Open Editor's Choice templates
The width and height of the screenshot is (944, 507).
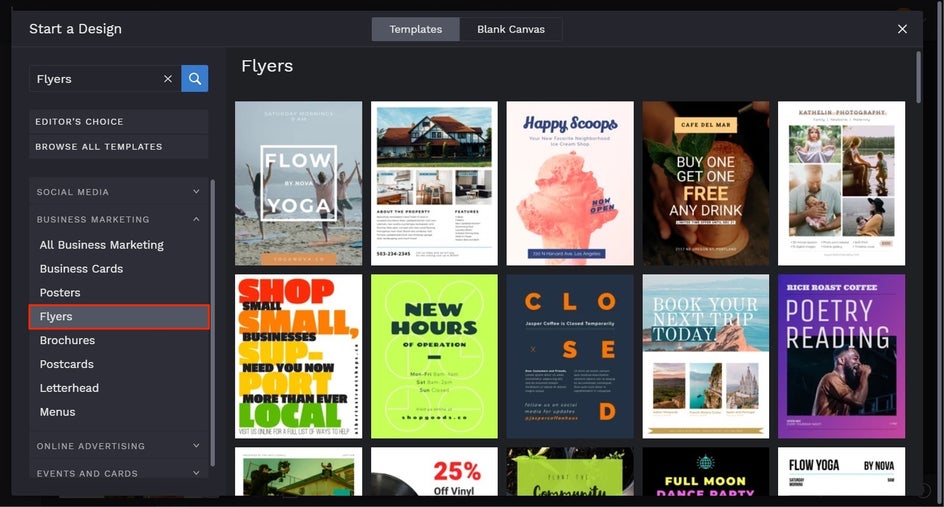tap(119, 122)
